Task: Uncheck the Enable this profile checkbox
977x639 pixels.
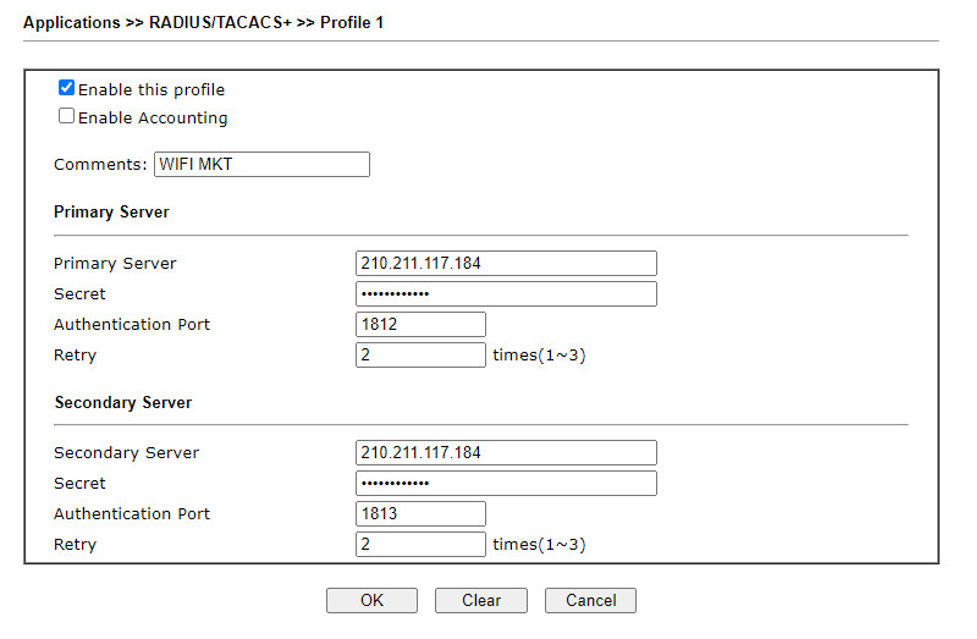Action: tap(67, 88)
